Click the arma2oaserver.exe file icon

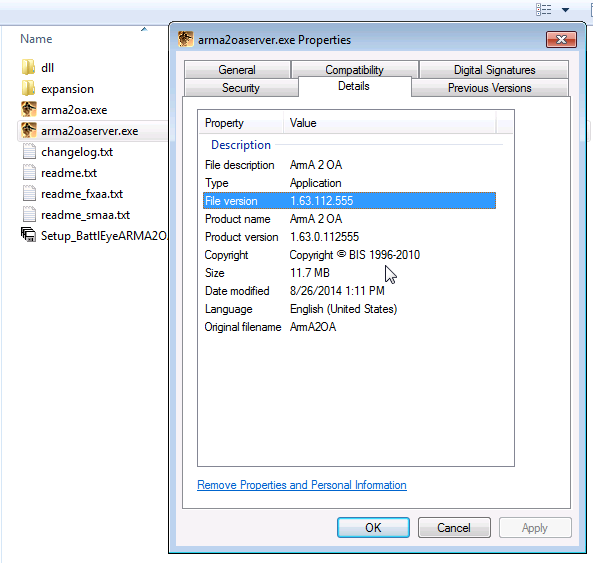[x=29, y=131]
